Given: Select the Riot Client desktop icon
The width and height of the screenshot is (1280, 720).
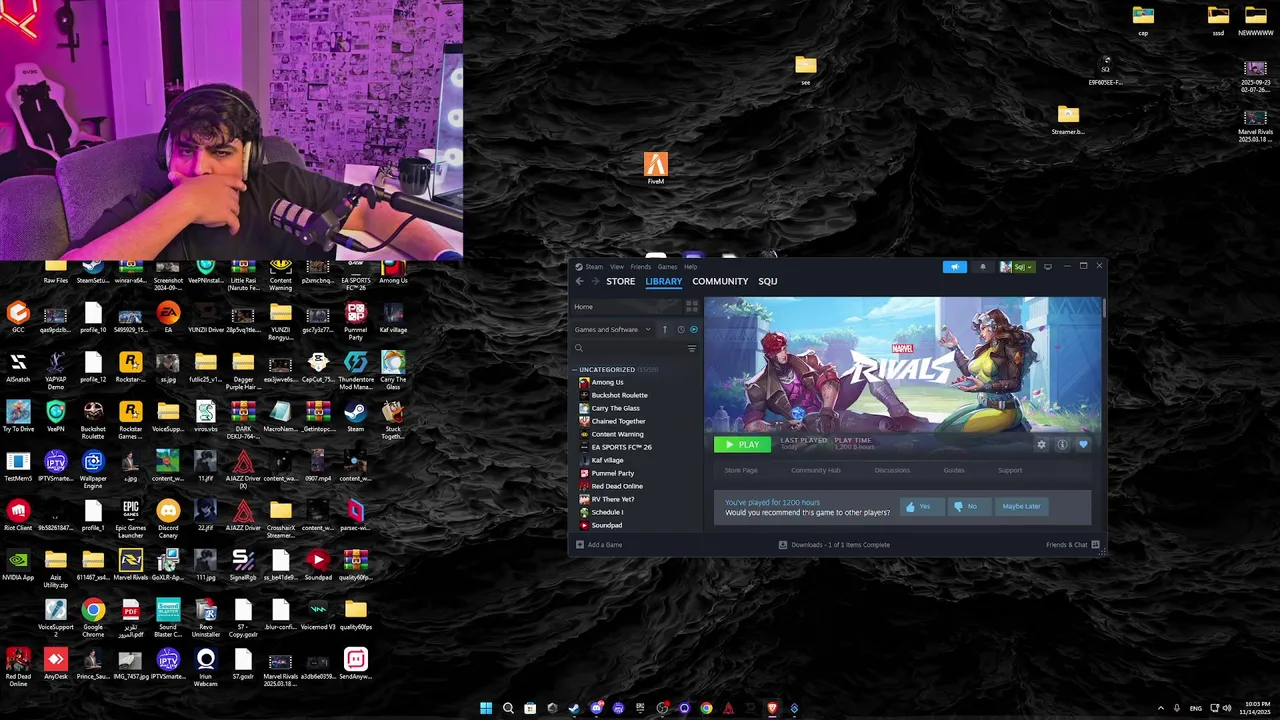Looking at the screenshot, I should pos(18,516).
